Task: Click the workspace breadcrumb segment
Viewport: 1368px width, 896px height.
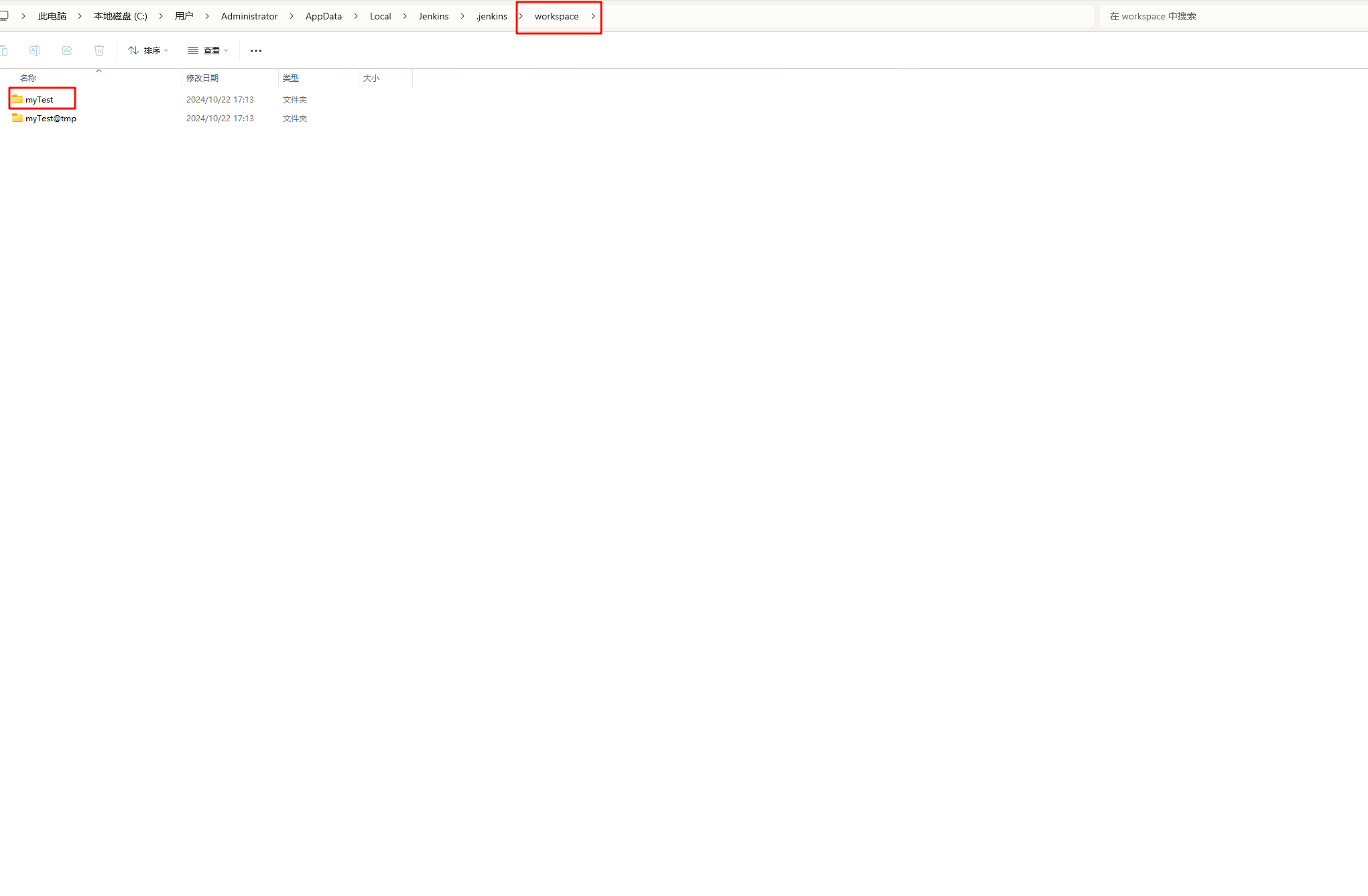Action: [x=556, y=16]
